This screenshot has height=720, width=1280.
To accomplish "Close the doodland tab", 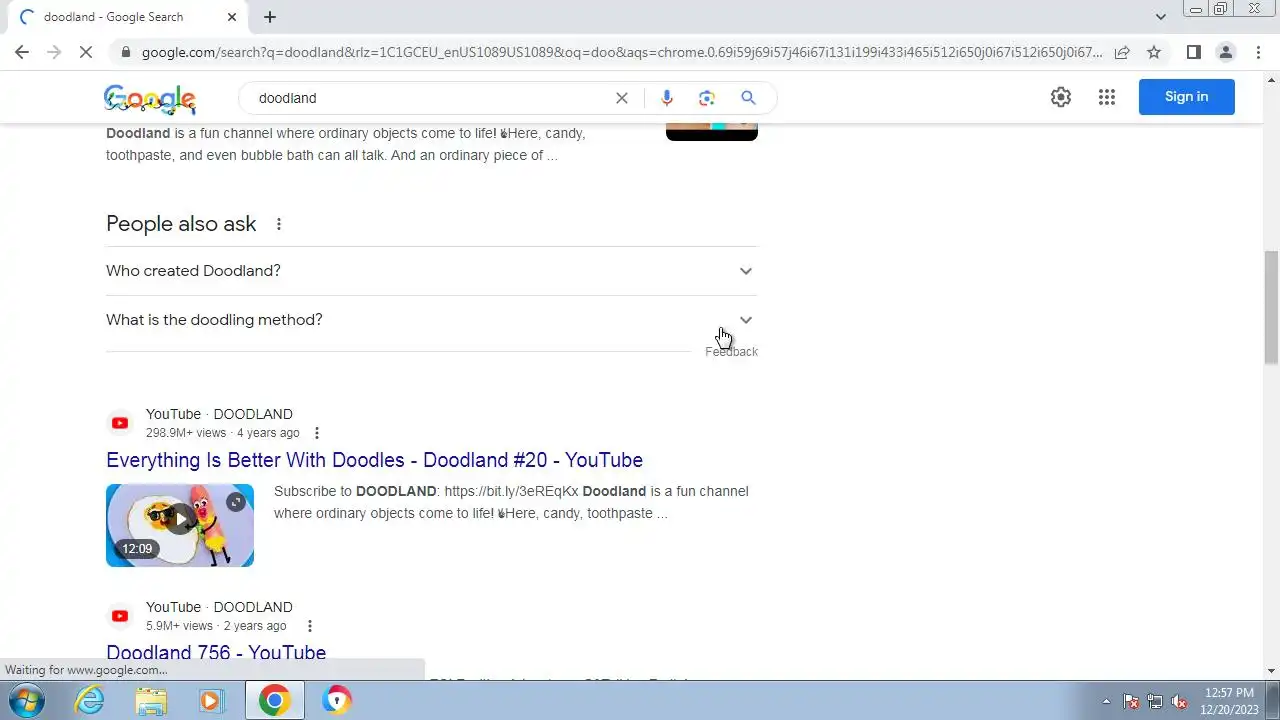I will point(232,17).
